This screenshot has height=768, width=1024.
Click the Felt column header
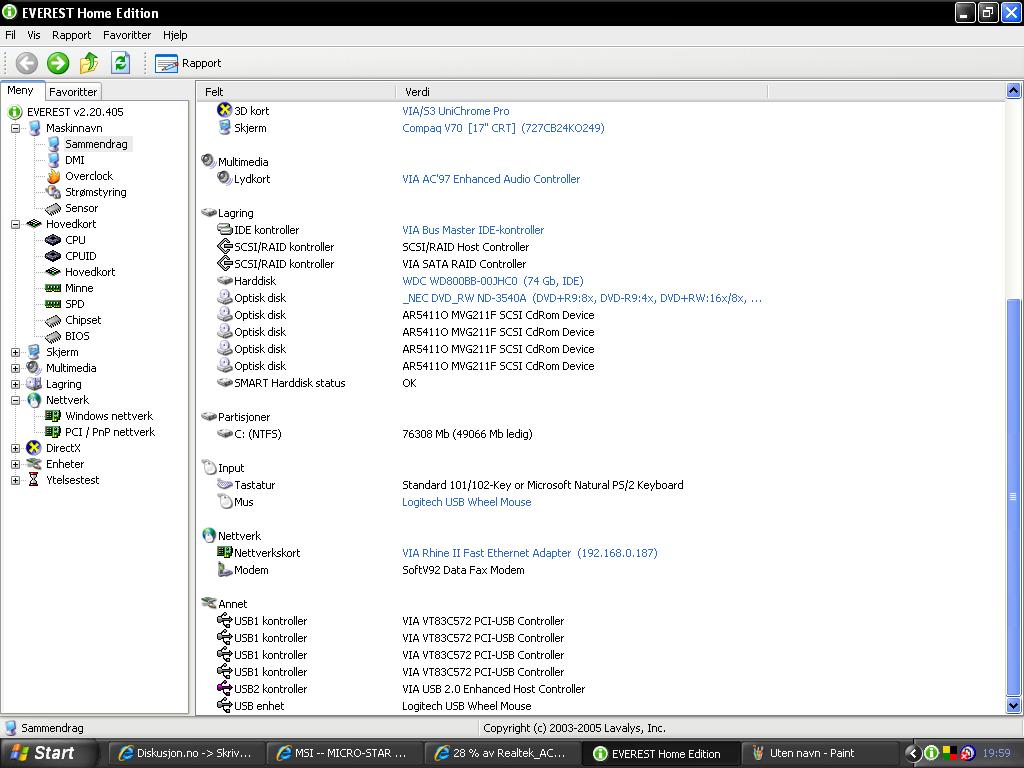pyautogui.click(x=296, y=92)
